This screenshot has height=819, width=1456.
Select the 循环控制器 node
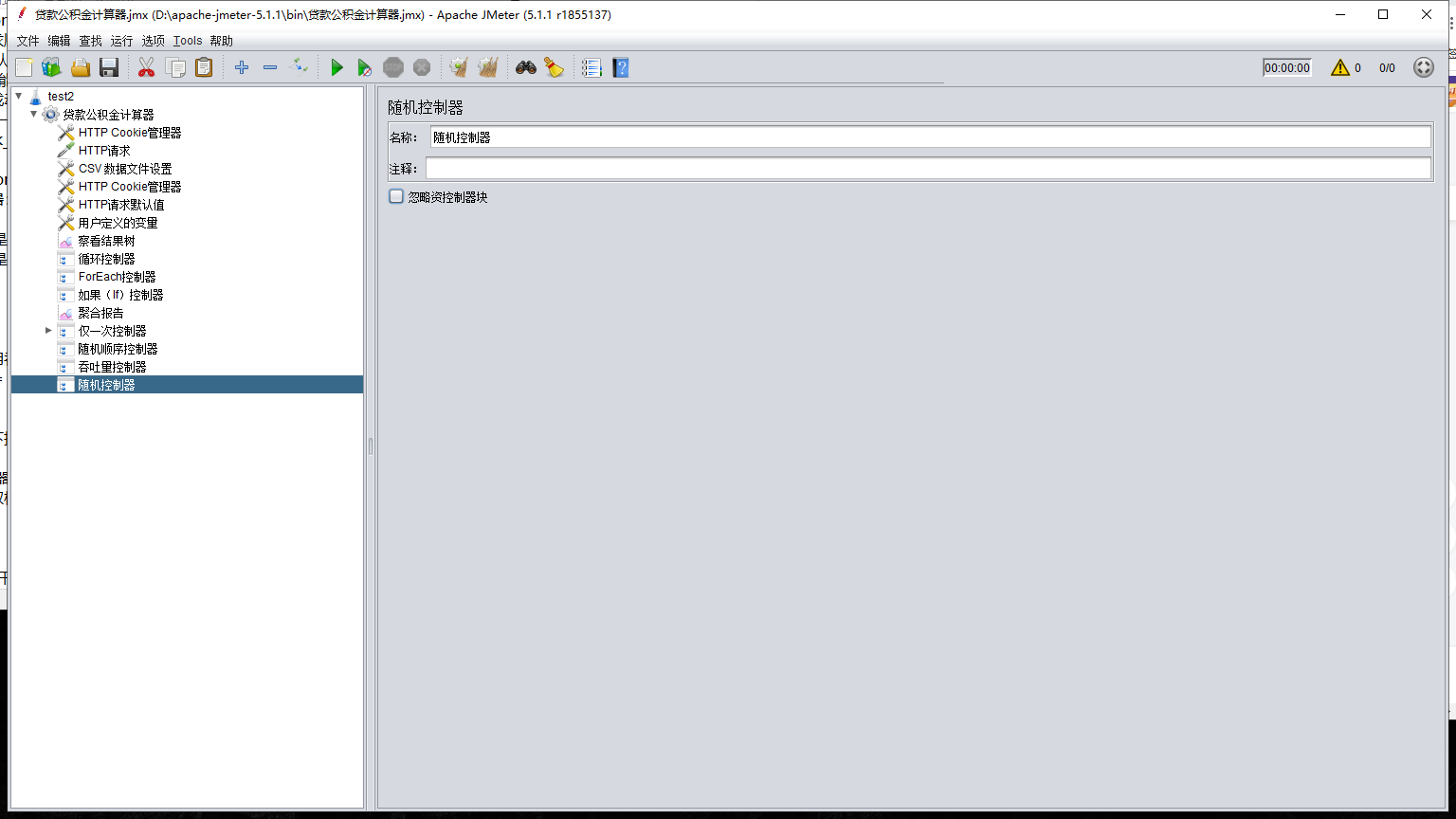point(106,259)
